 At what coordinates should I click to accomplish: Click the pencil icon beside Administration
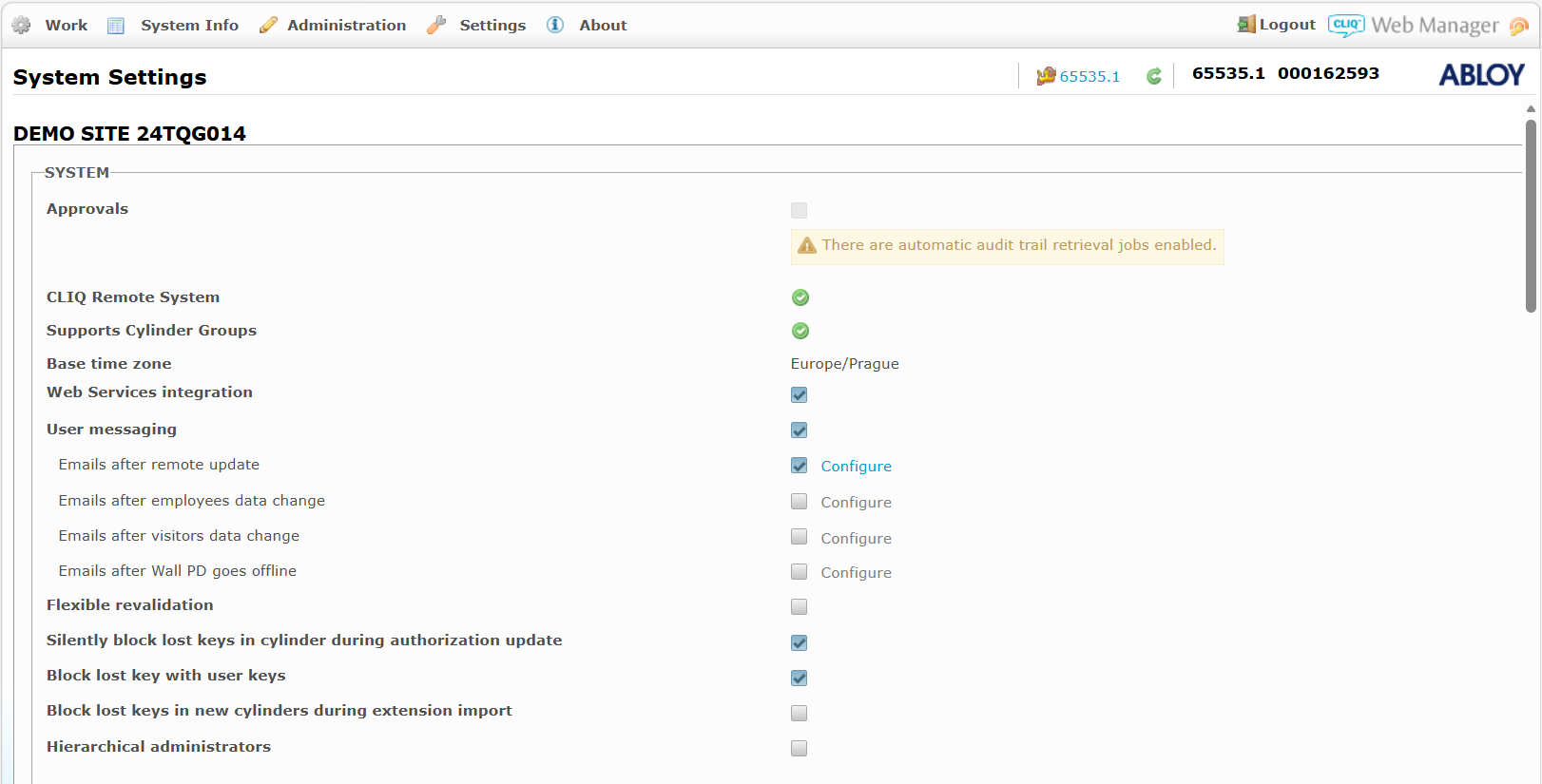pos(269,26)
